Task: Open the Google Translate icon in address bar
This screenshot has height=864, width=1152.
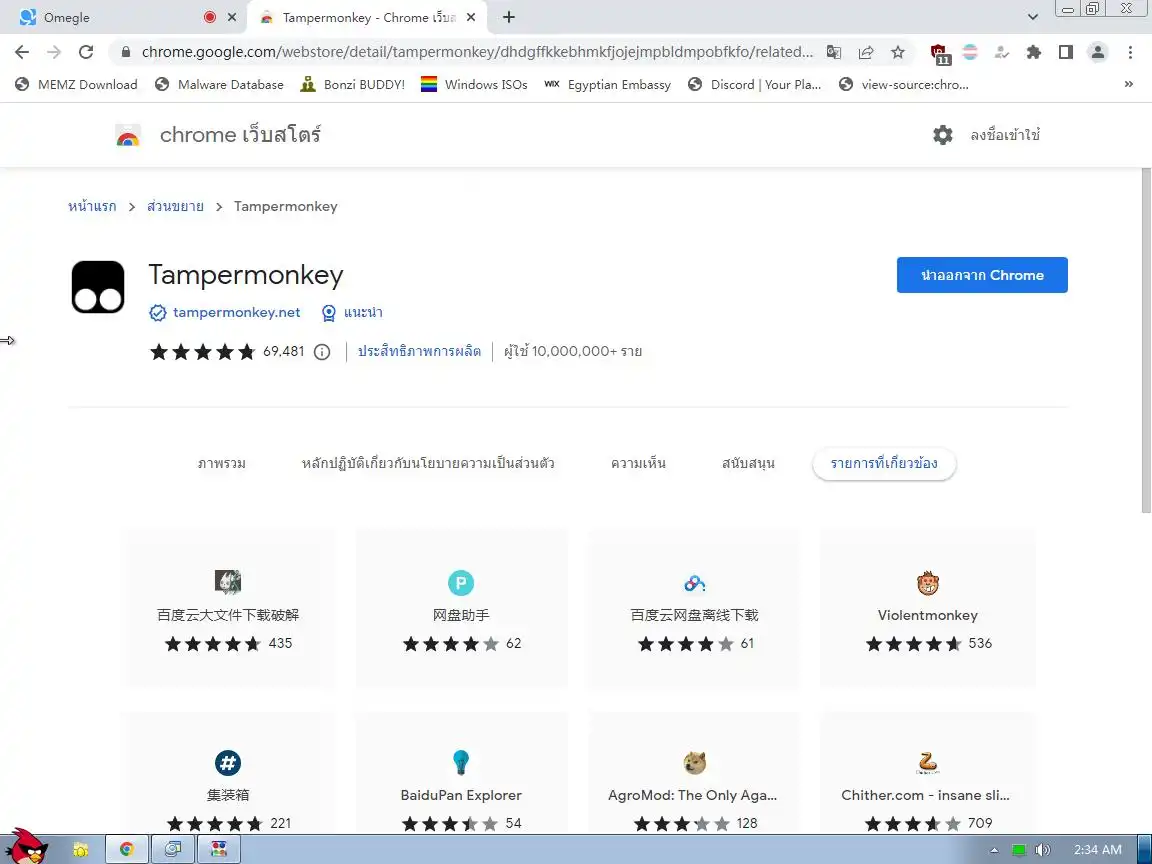Action: click(834, 52)
